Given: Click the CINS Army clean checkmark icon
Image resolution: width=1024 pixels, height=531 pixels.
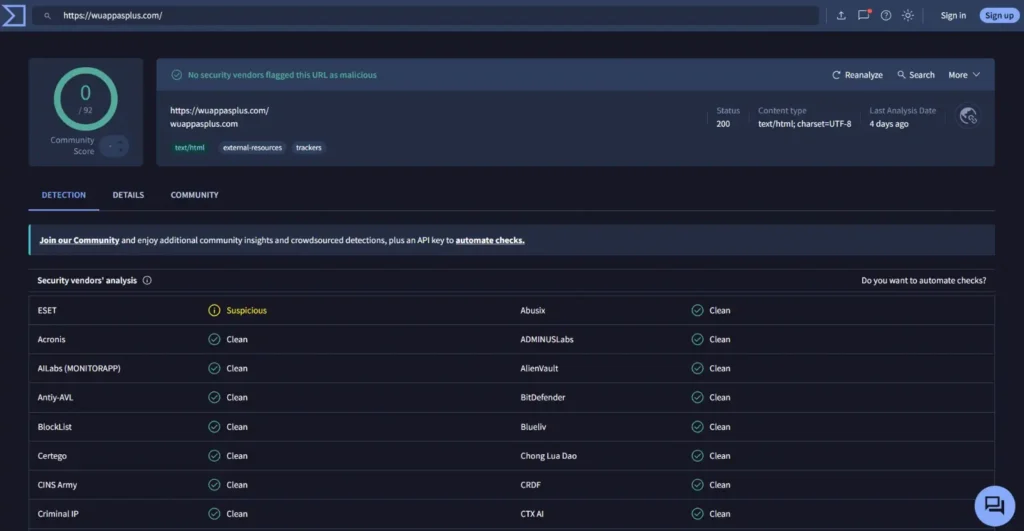Looking at the screenshot, I should pos(214,485).
